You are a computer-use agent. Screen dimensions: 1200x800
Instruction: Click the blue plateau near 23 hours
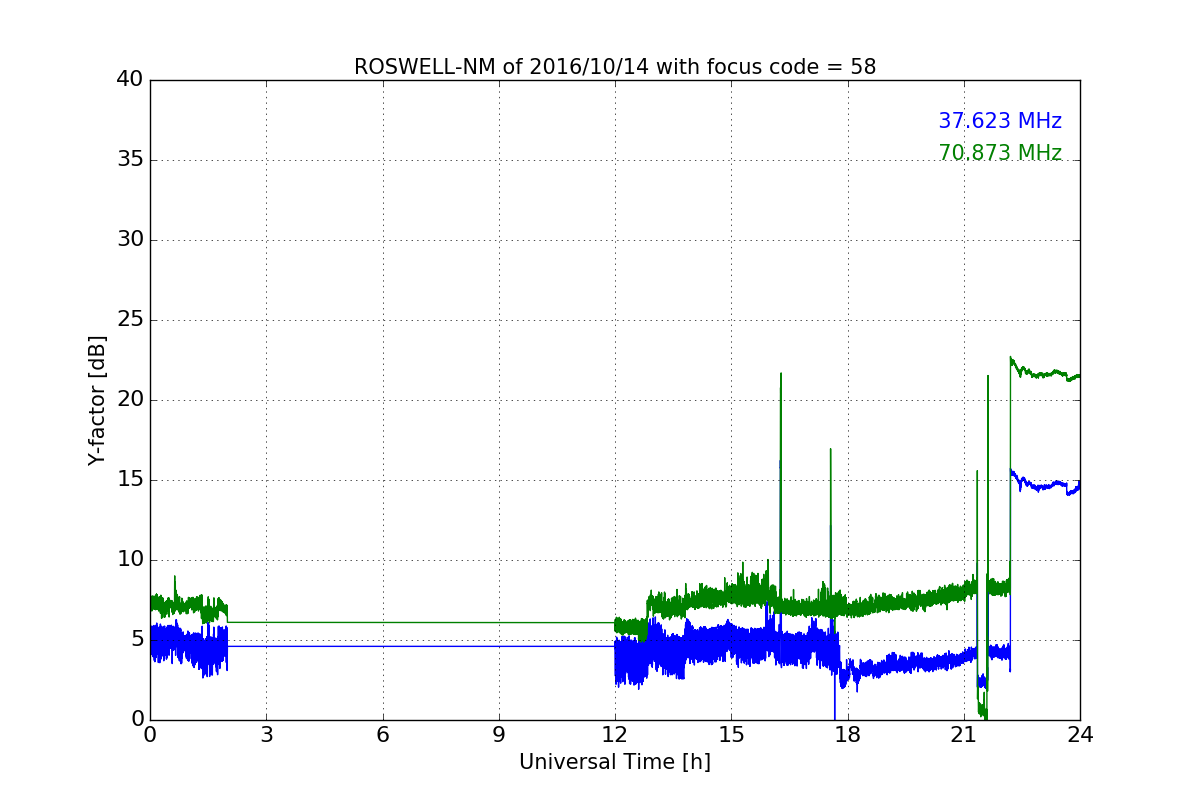(x=1045, y=486)
